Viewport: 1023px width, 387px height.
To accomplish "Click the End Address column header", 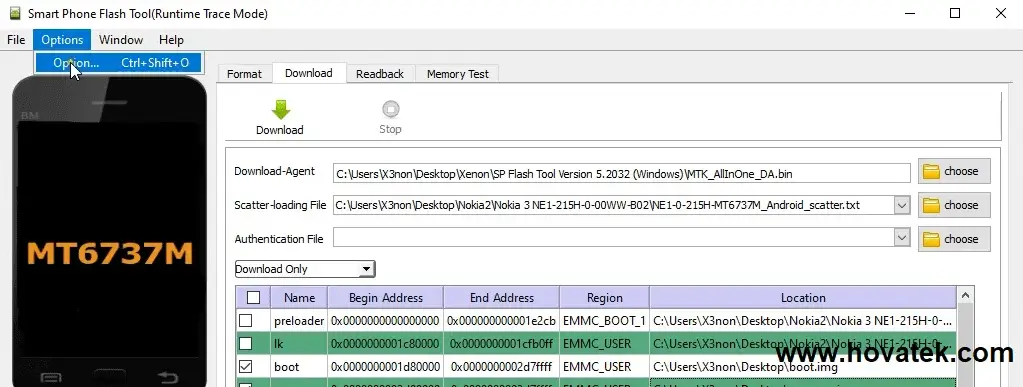I will click(502, 298).
